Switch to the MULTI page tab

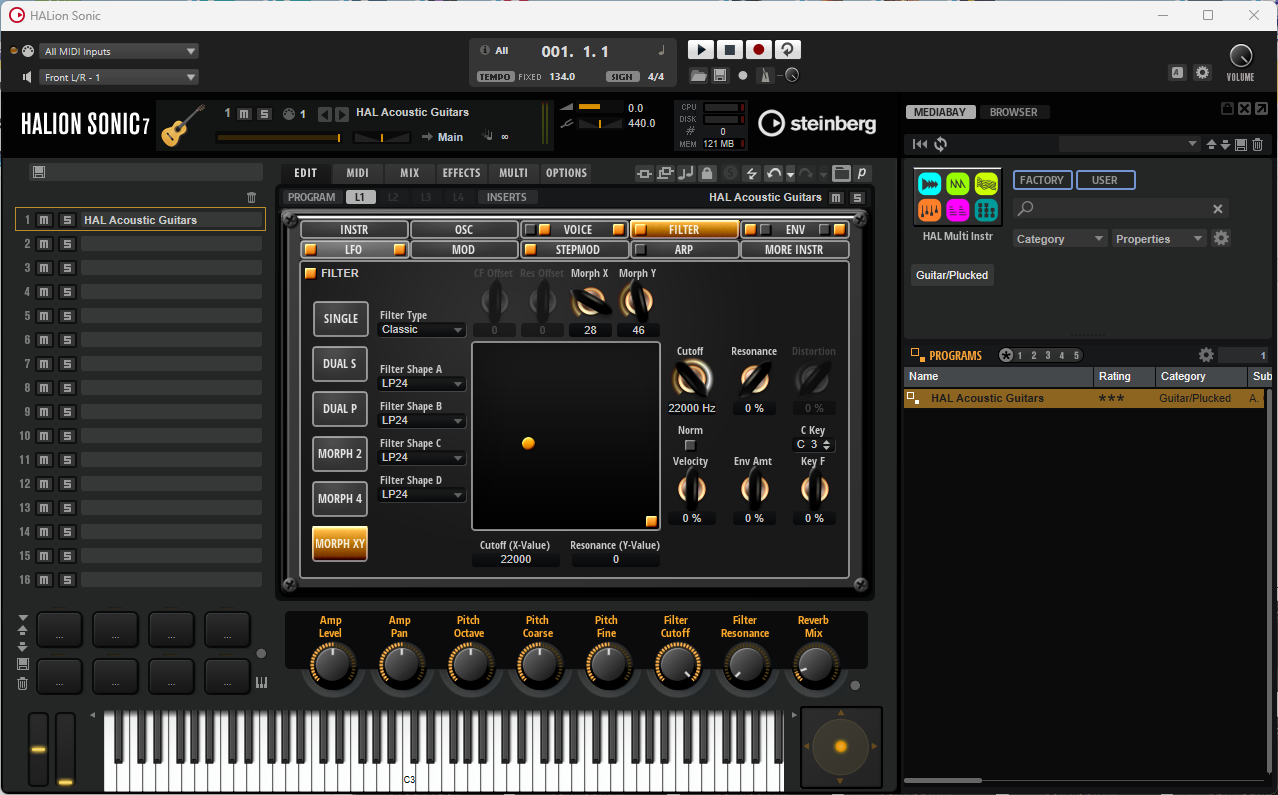coord(514,173)
